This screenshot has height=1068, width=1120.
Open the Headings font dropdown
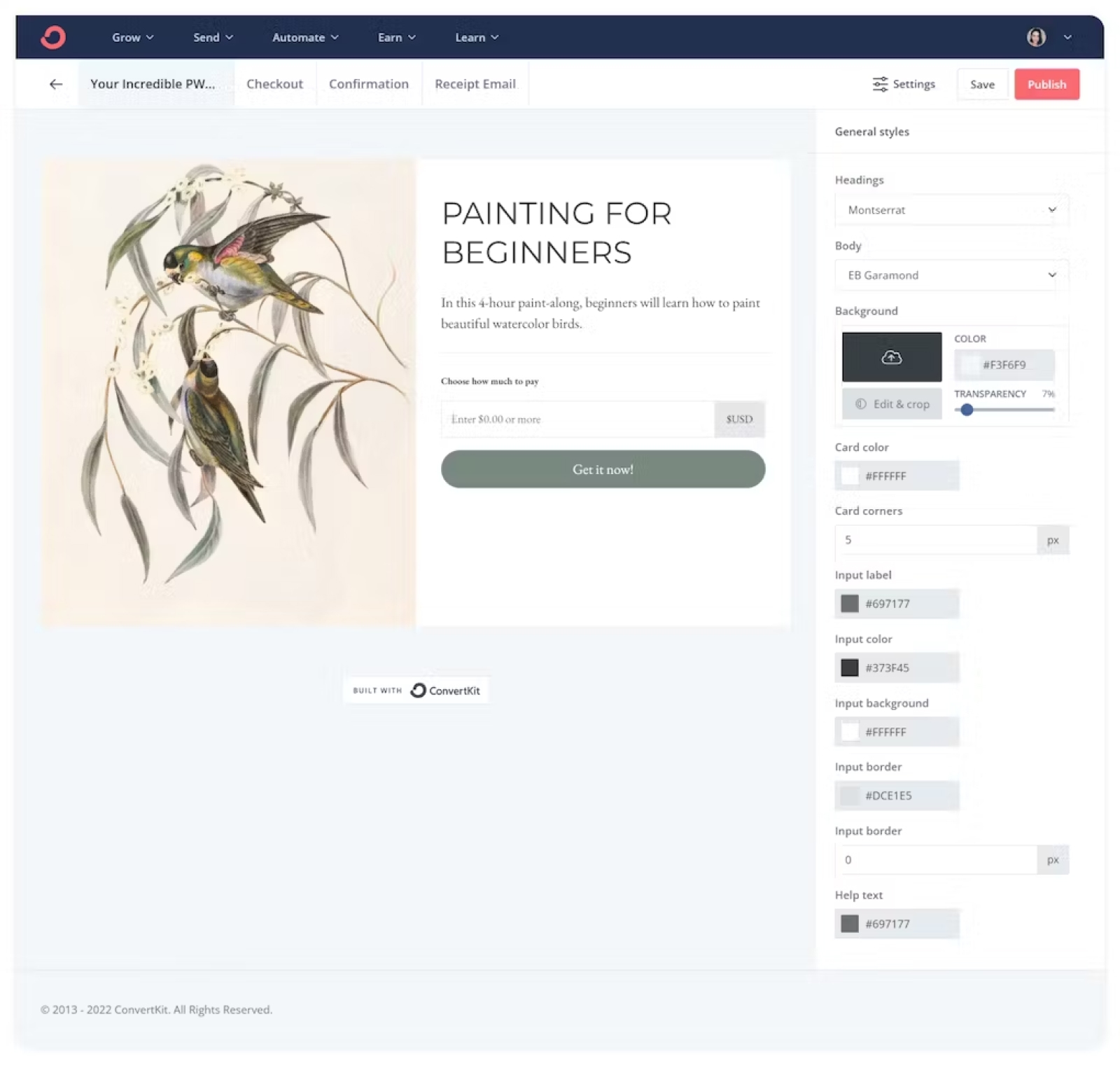click(951, 210)
